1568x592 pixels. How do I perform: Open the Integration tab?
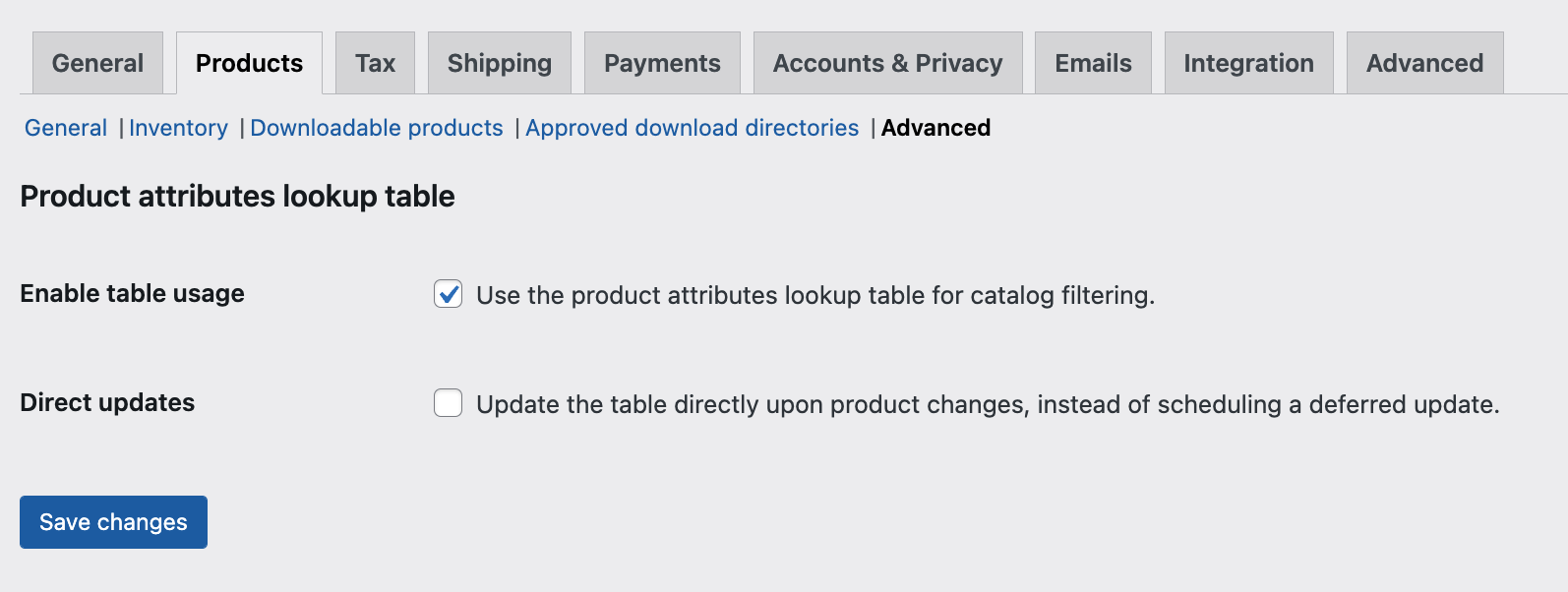[1248, 64]
